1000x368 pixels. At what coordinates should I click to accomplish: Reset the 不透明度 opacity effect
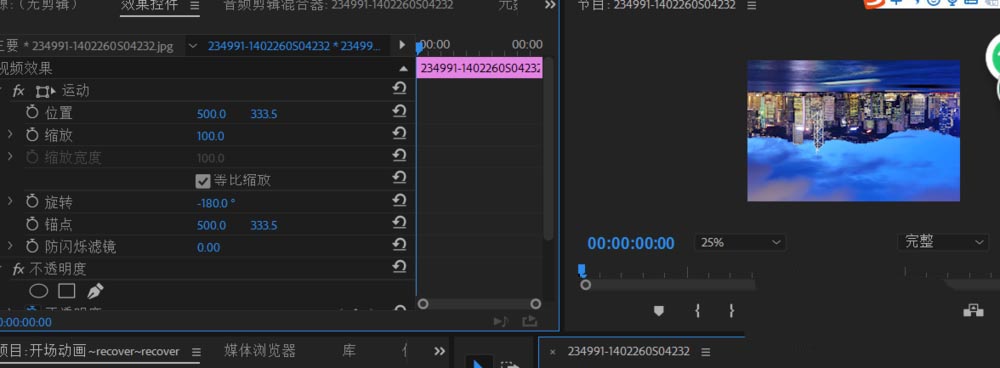(399, 267)
